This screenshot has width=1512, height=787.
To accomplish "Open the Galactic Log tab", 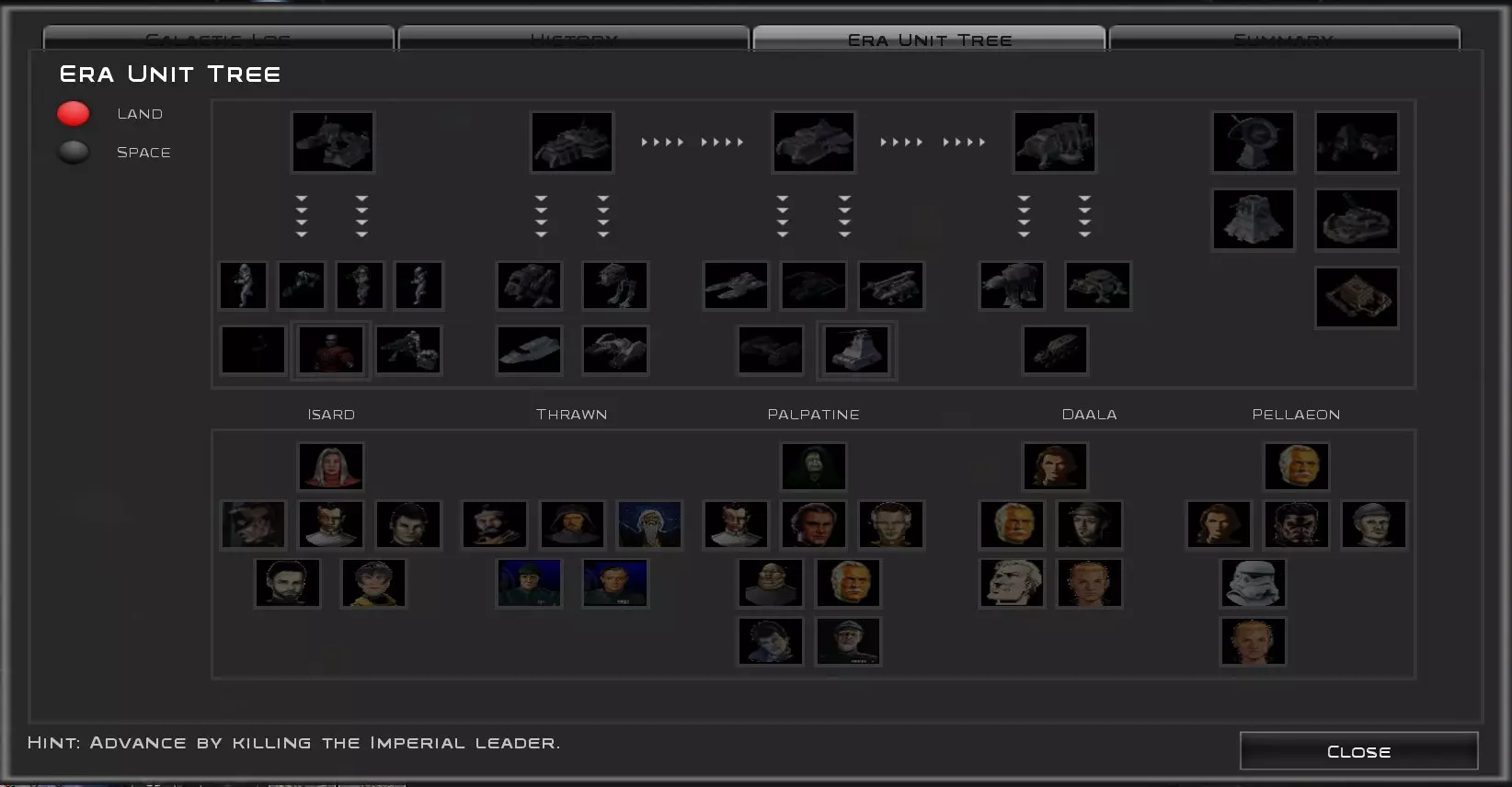I will [x=219, y=40].
